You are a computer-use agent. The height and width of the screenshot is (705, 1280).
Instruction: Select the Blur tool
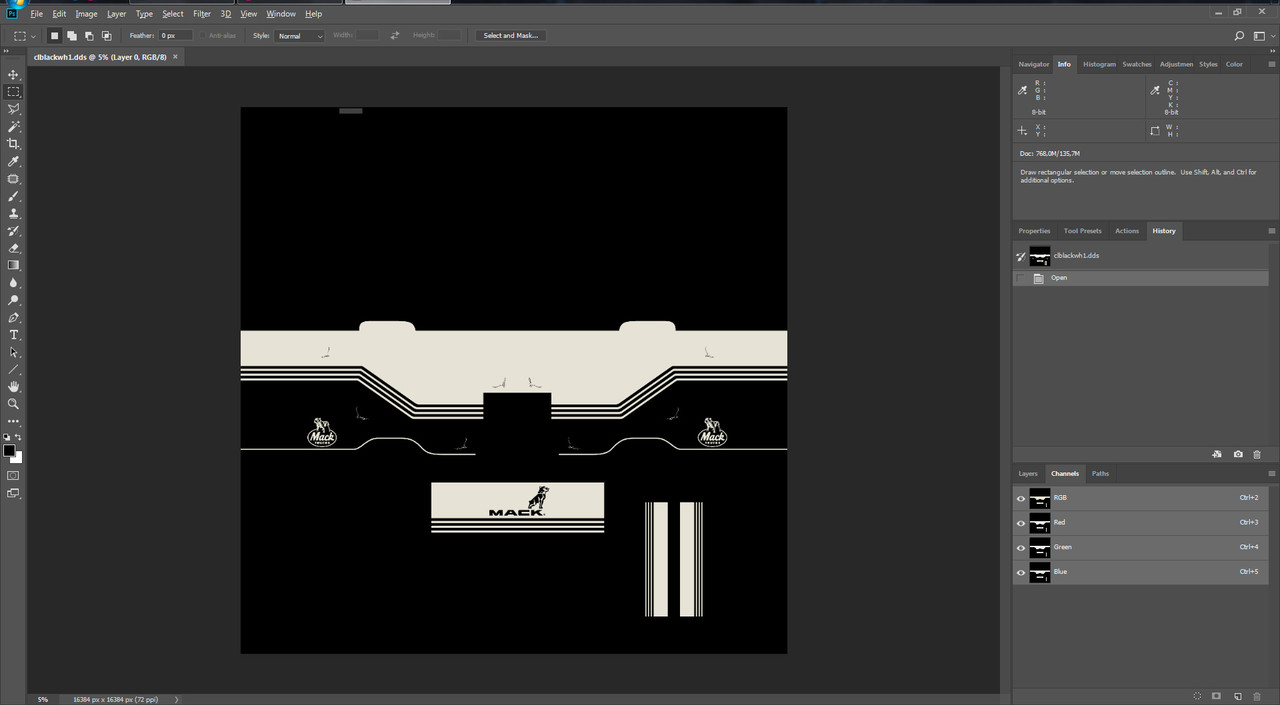[14, 283]
